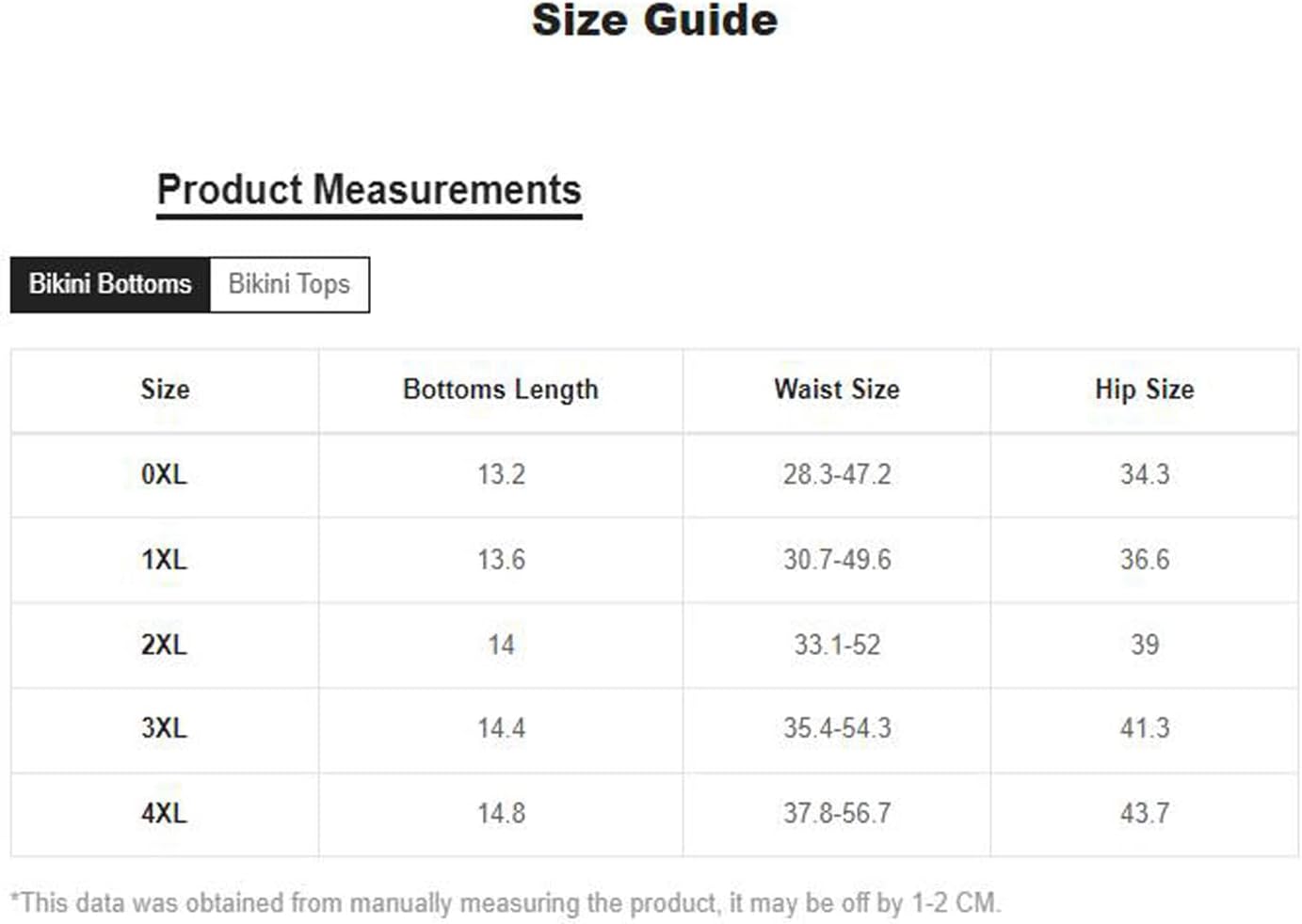
Task: Click the 28.3-47.2 waist size cell
Action: coord(837,474)
